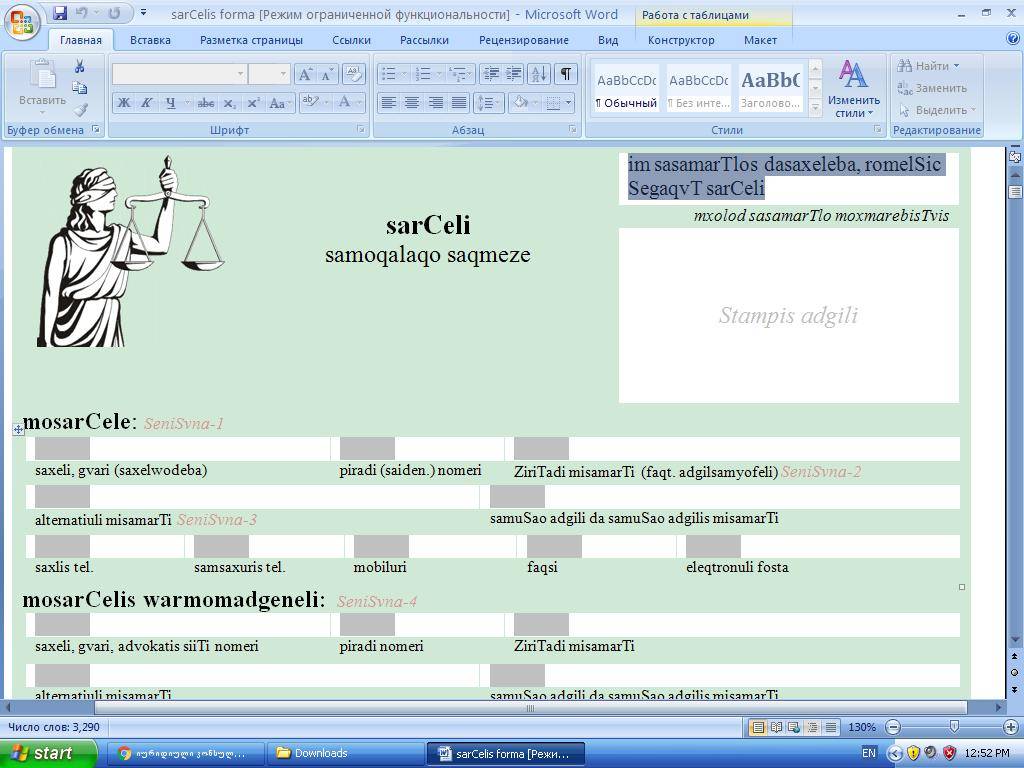Screen dimensions: 1024x768
Task: Open the Рецензирование tab
Action: [524, 40]
